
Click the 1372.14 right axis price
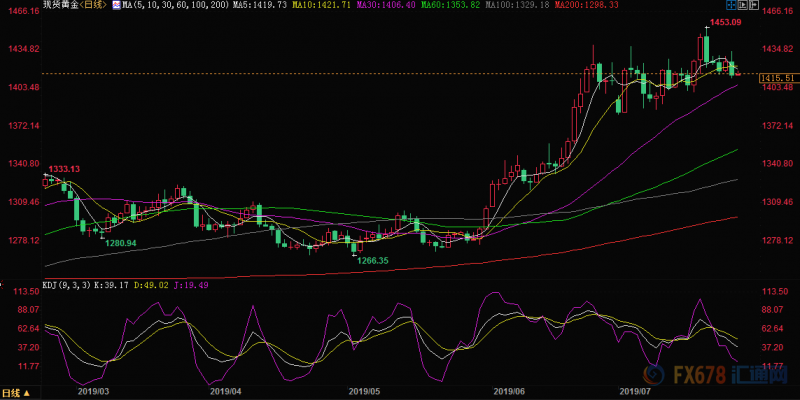point(777,125)
